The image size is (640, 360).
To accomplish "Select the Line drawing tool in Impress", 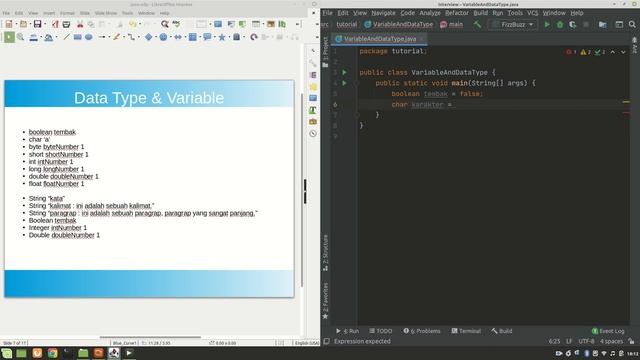I will point(67,37).
